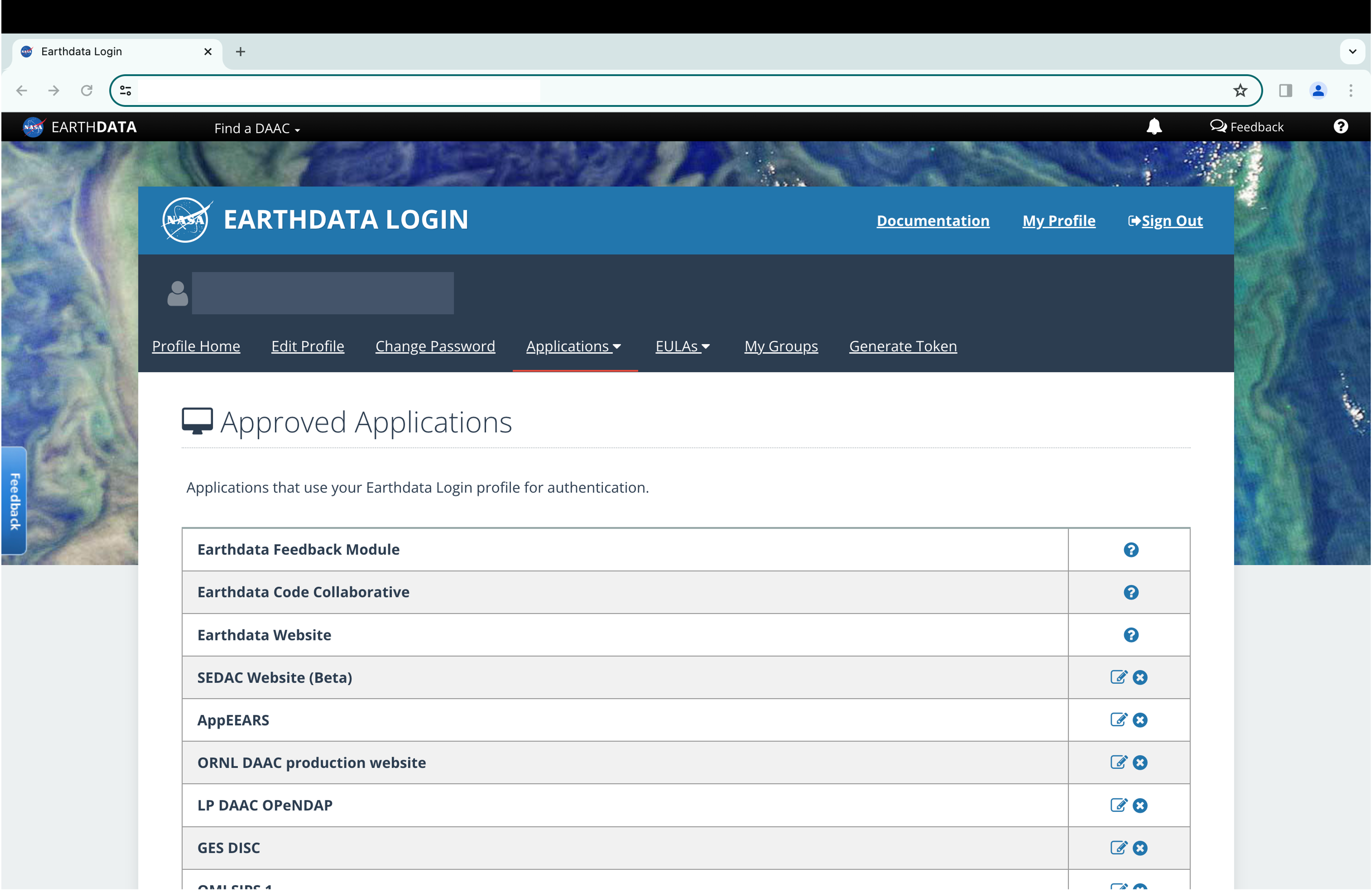Go back to previous page

(x=22, y=90)
